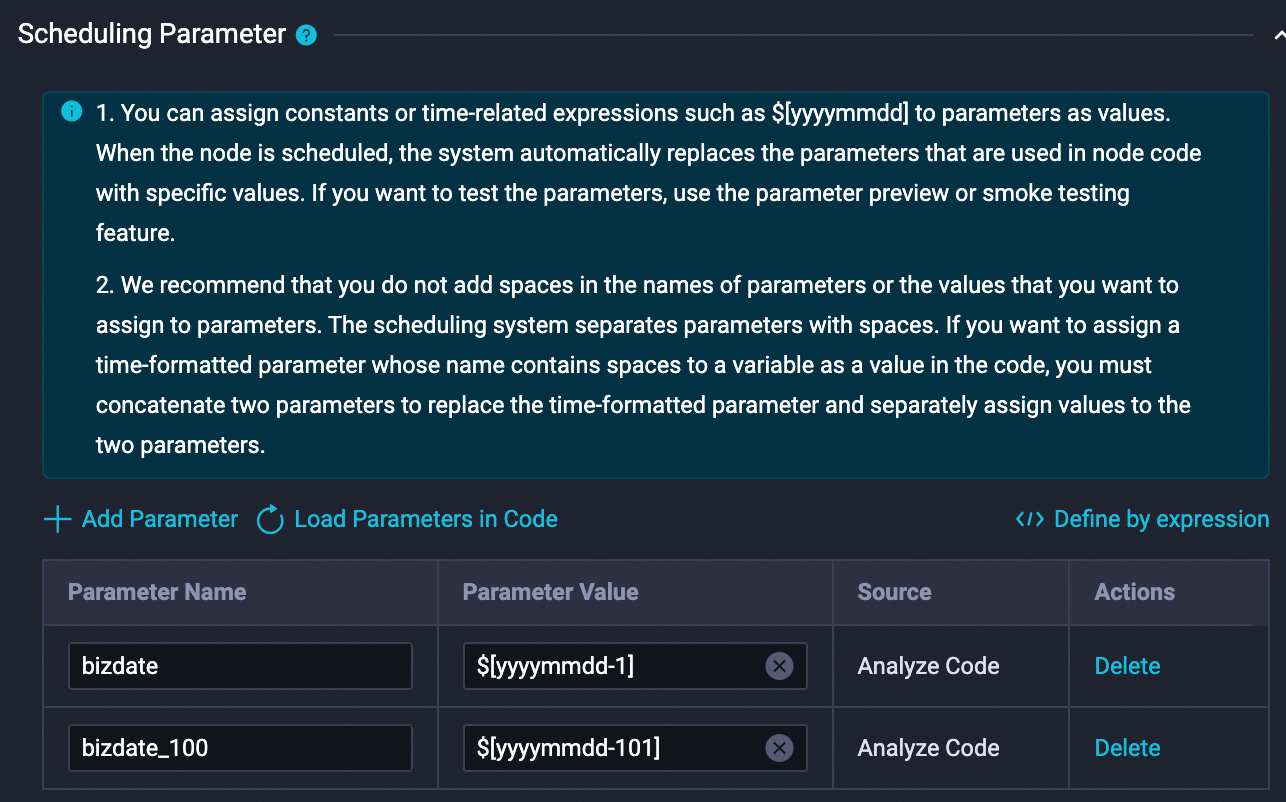Clear the $[yyyymmdd-101] value with its X icon
This screenshot has height=802, width=1286.
[x=779, y=748]
